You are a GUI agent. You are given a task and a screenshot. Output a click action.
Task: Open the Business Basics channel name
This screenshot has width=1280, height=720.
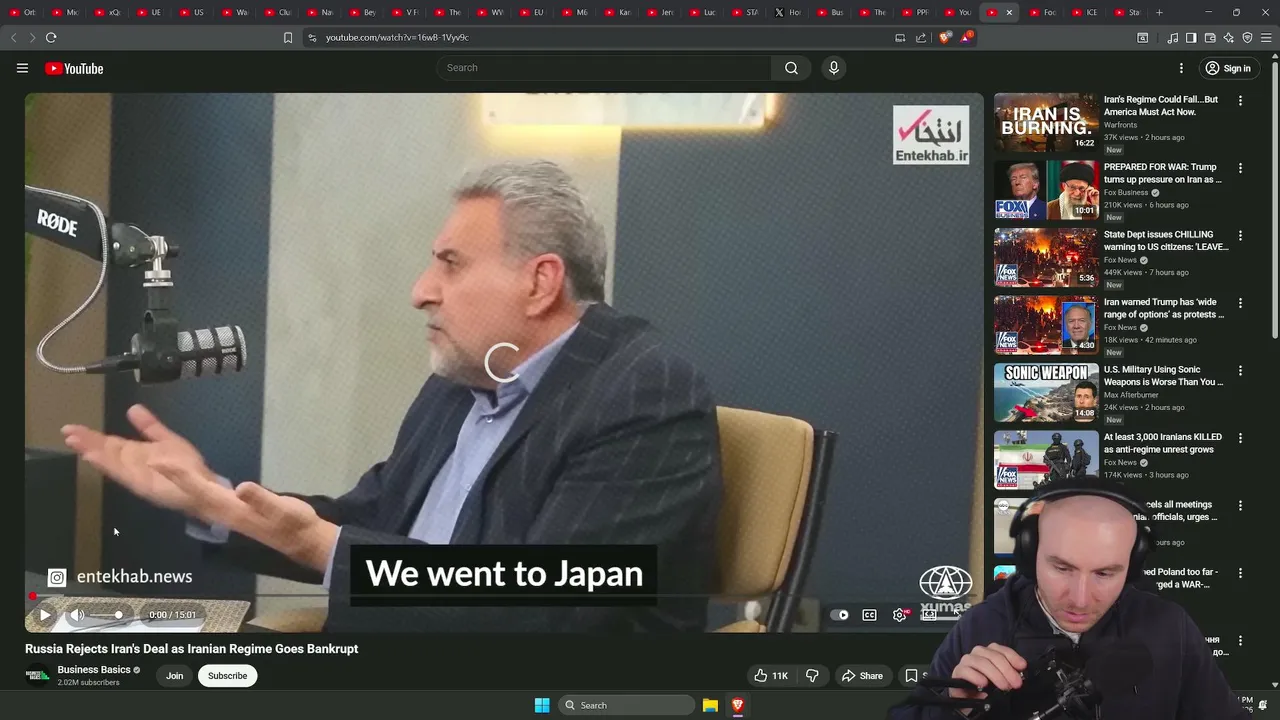point(94,670)
